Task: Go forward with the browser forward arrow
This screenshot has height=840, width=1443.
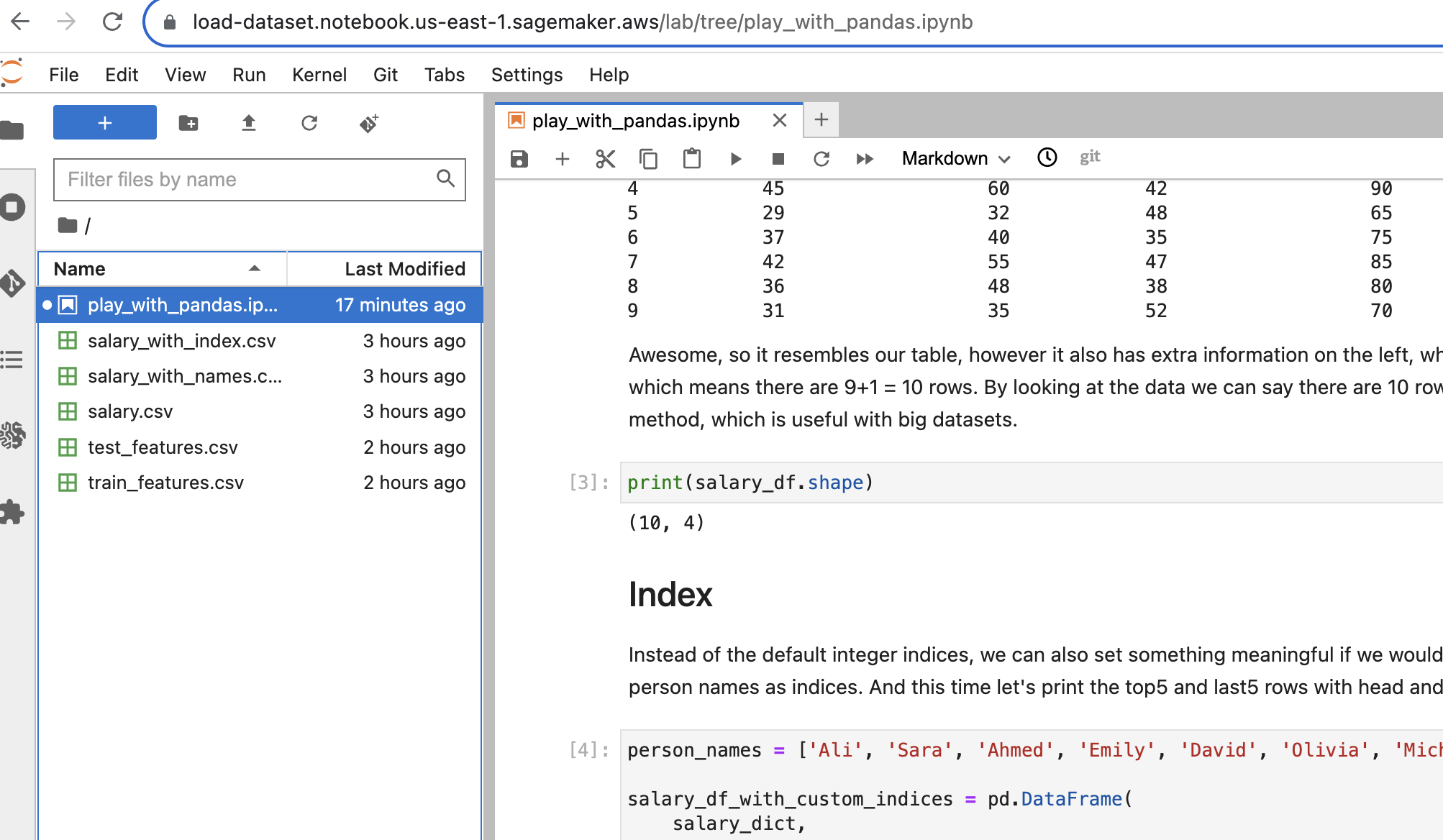Action: pyautogui.click(x=66, y=22)
